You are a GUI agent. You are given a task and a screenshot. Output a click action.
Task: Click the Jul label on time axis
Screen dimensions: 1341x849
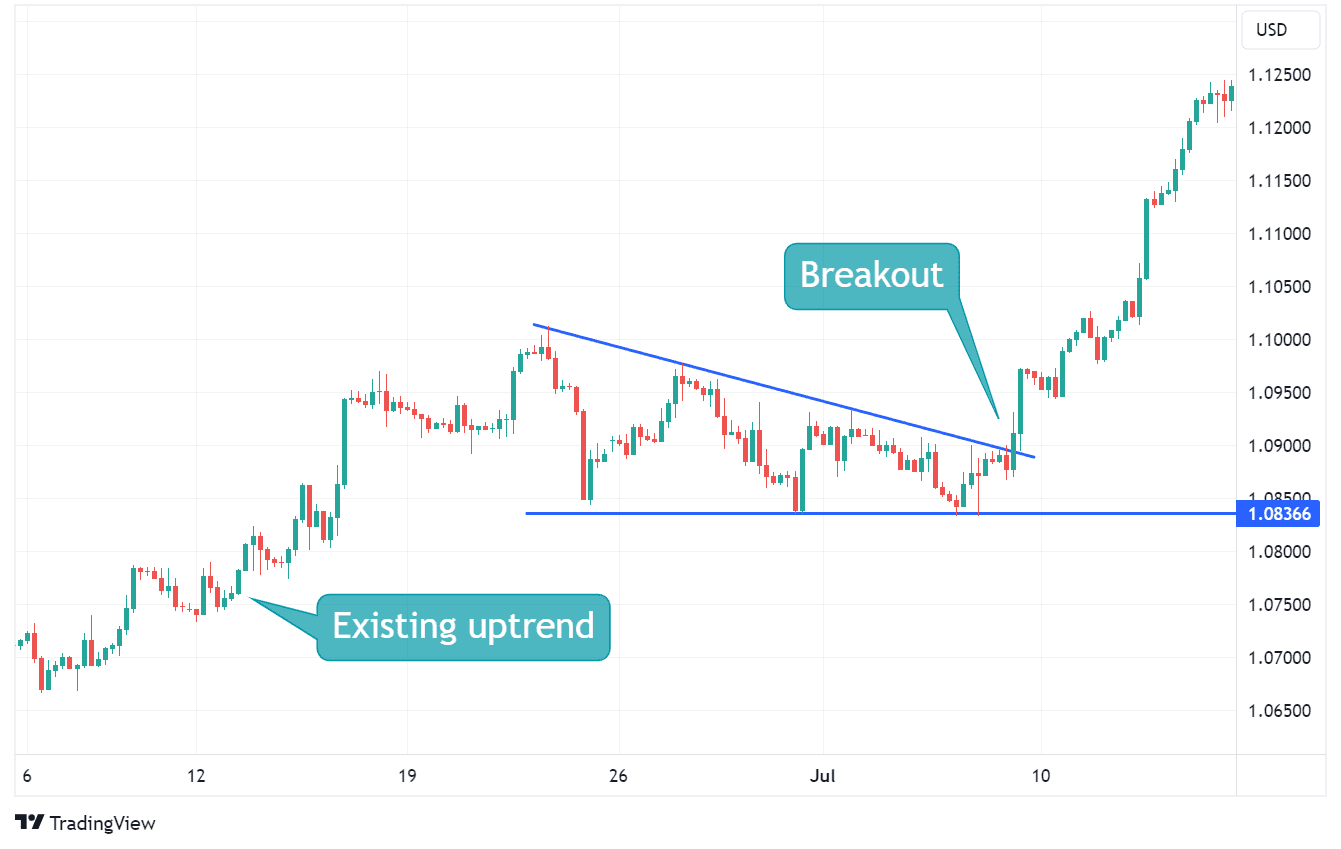point(823,776)
